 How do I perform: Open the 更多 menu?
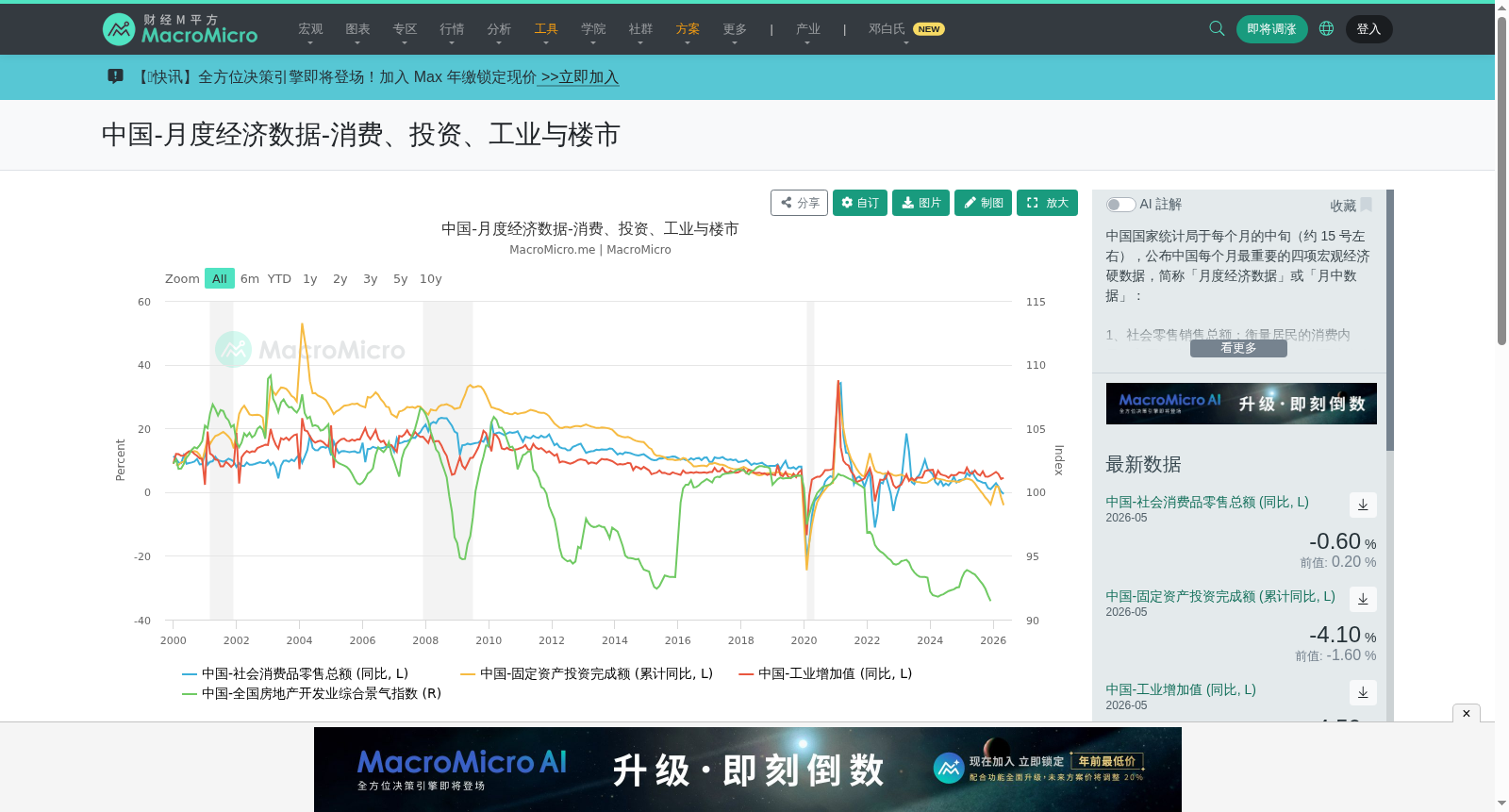(x=735, y=30)
